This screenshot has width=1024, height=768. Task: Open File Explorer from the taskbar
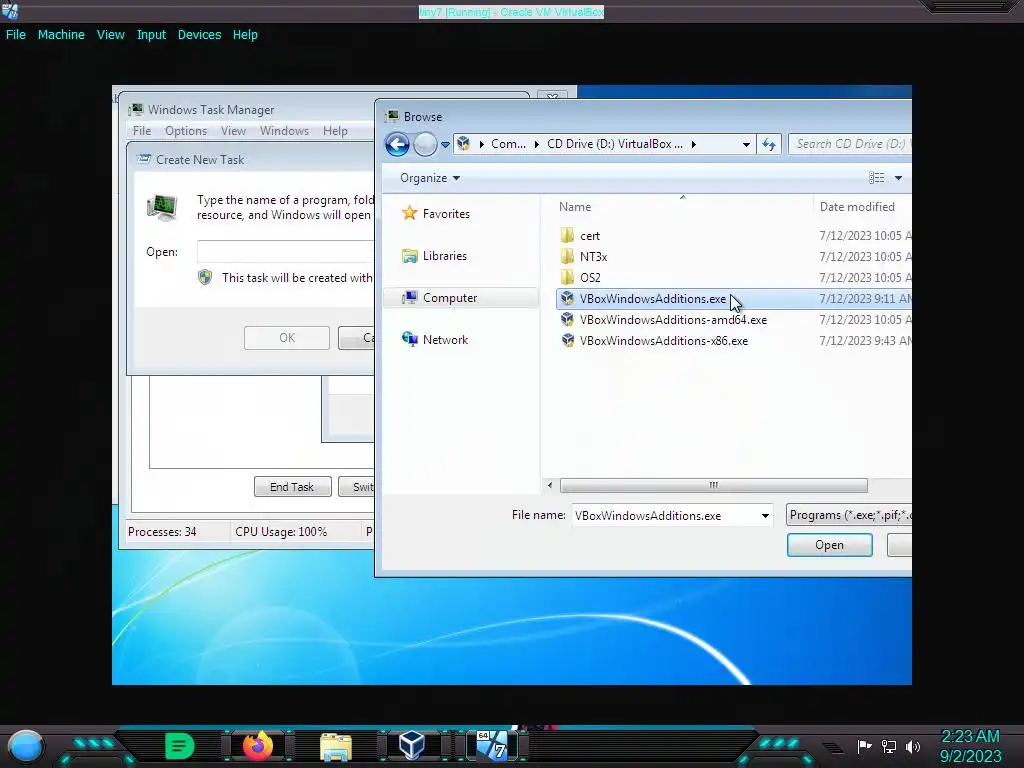[336, 747]
